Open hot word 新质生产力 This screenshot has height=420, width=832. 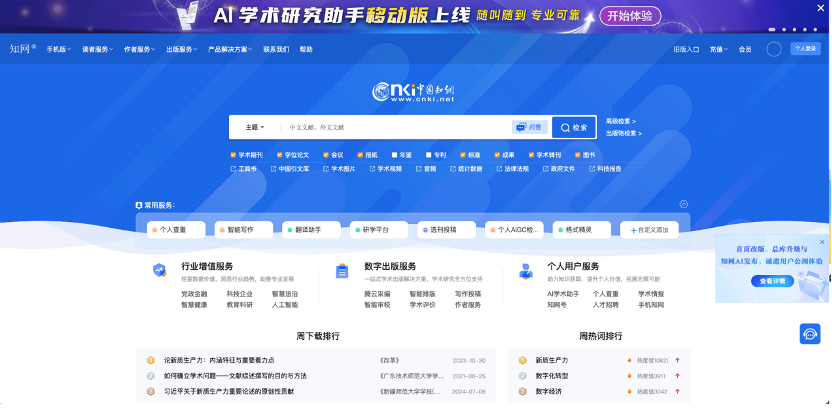click(x=552, y=360)
